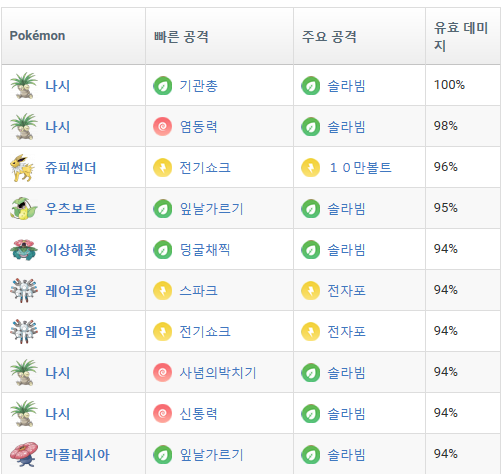Follow the 라플레시아 name link
The height and width of the screenshot is (474, 502).
pos(77,455)
